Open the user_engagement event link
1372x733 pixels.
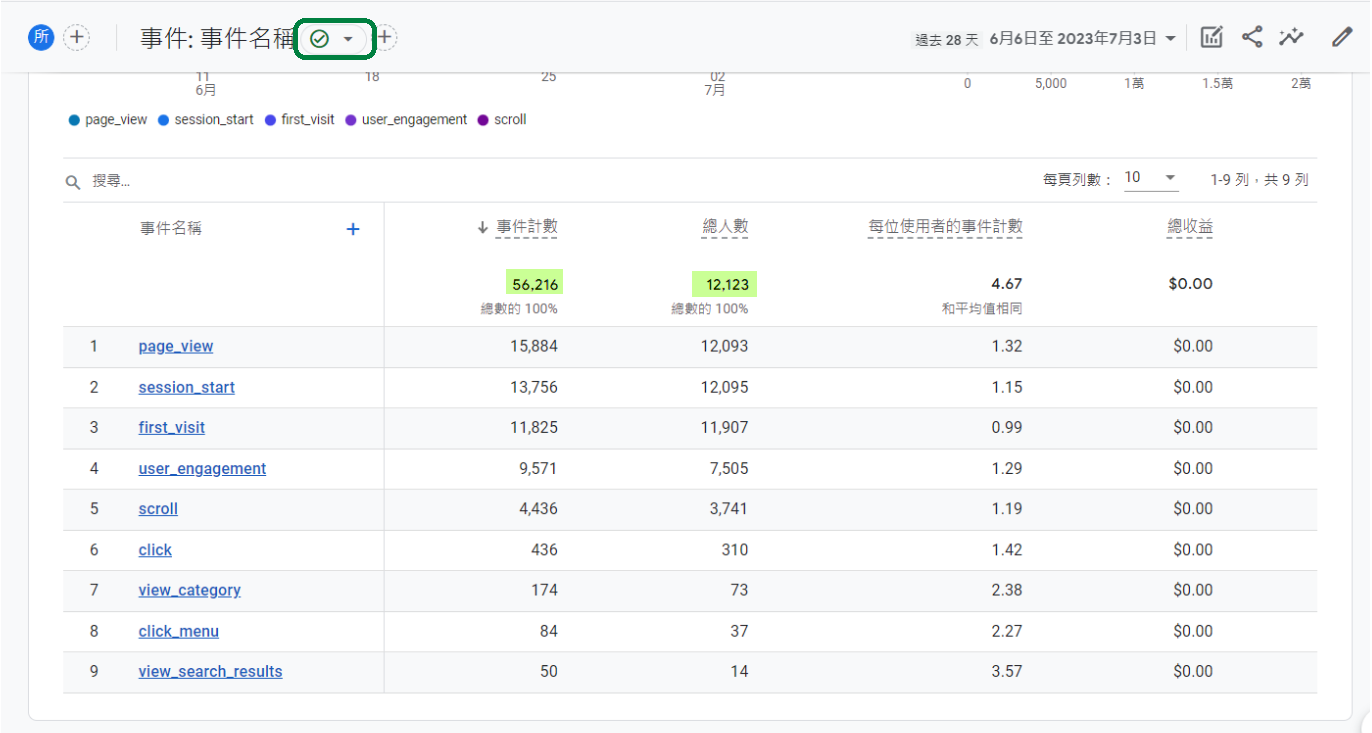(202, 468)
